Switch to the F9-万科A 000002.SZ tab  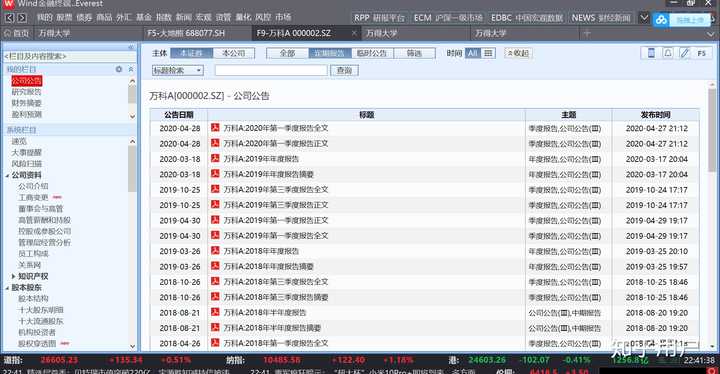294,33
